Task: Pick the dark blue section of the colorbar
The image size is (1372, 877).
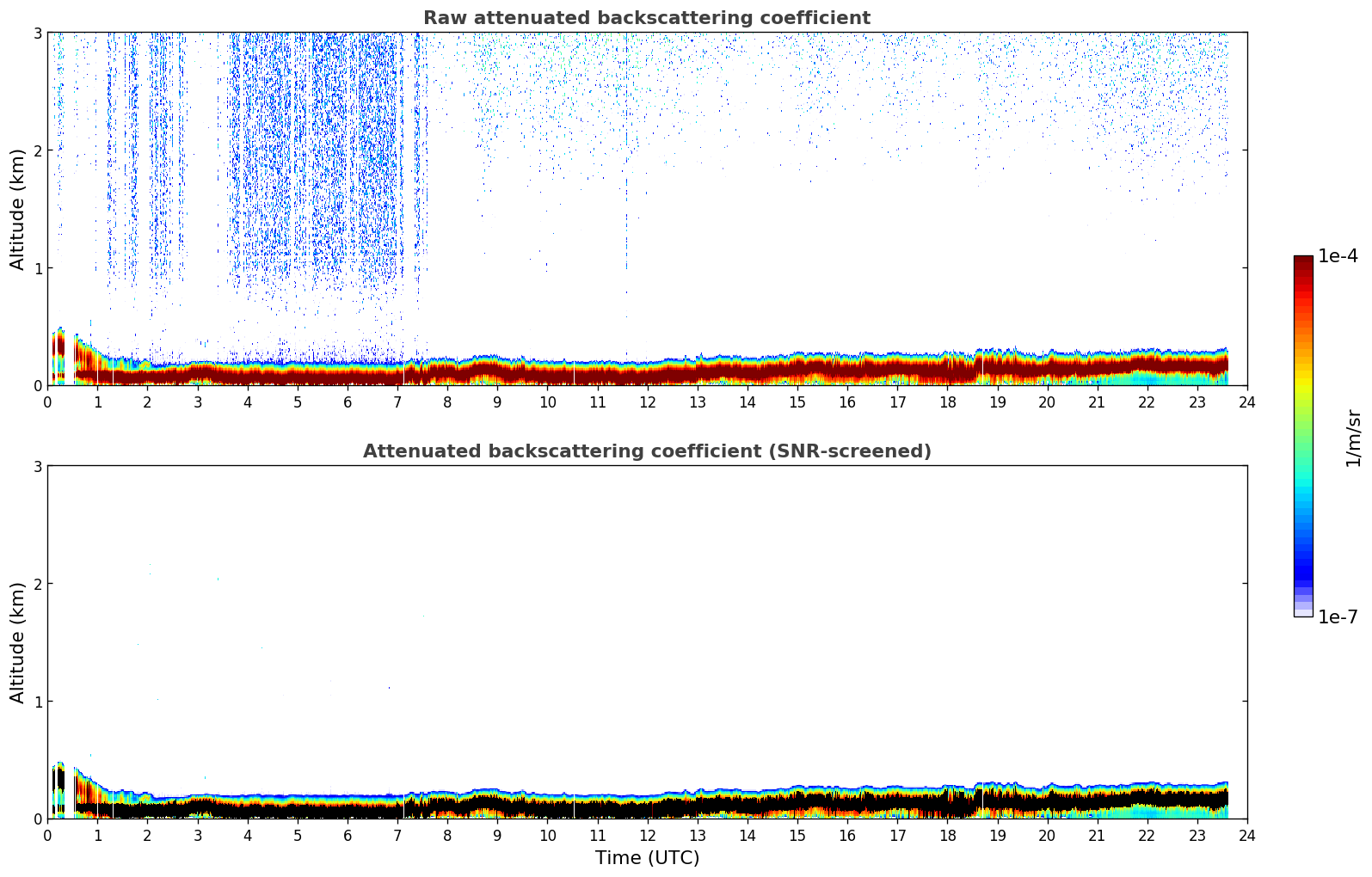Action: (1302, 567)
